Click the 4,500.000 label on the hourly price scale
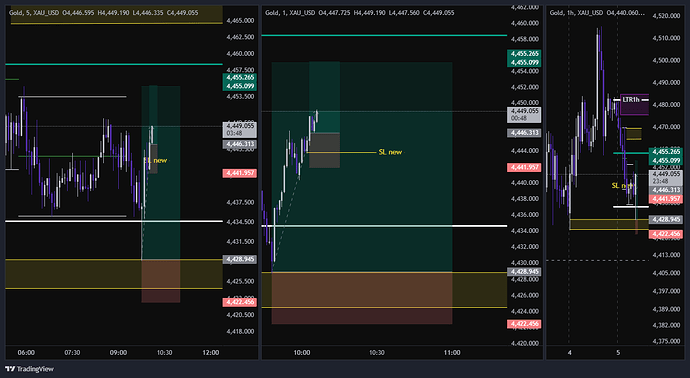The width and height of the screenshot is (690, 378). (667, 60)
